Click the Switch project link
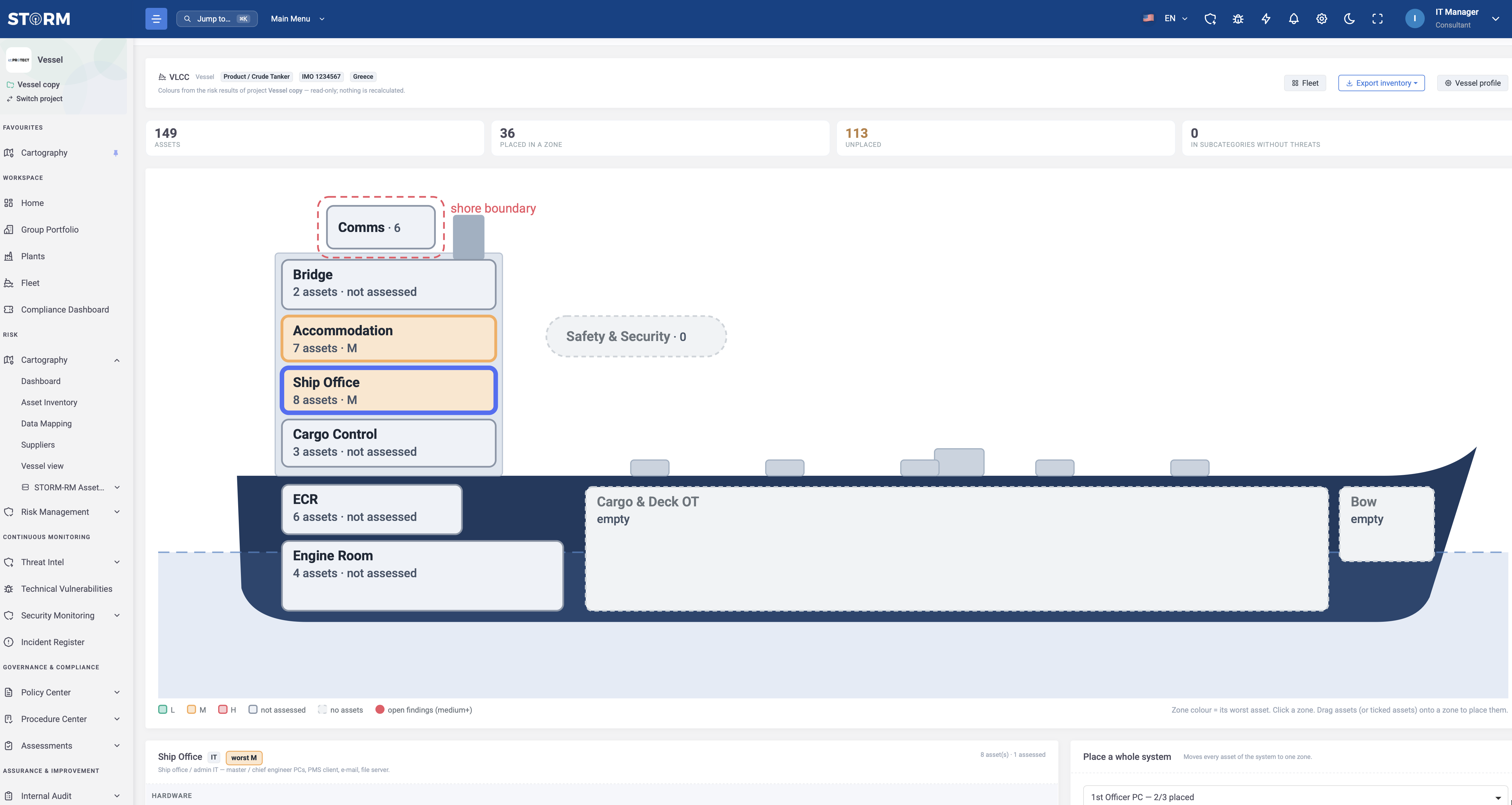1512x805 pixels. coord(39,98)
